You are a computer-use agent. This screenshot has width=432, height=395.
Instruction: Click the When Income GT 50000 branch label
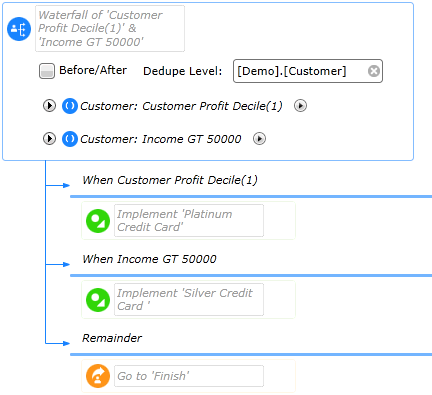tap(149, 259)
